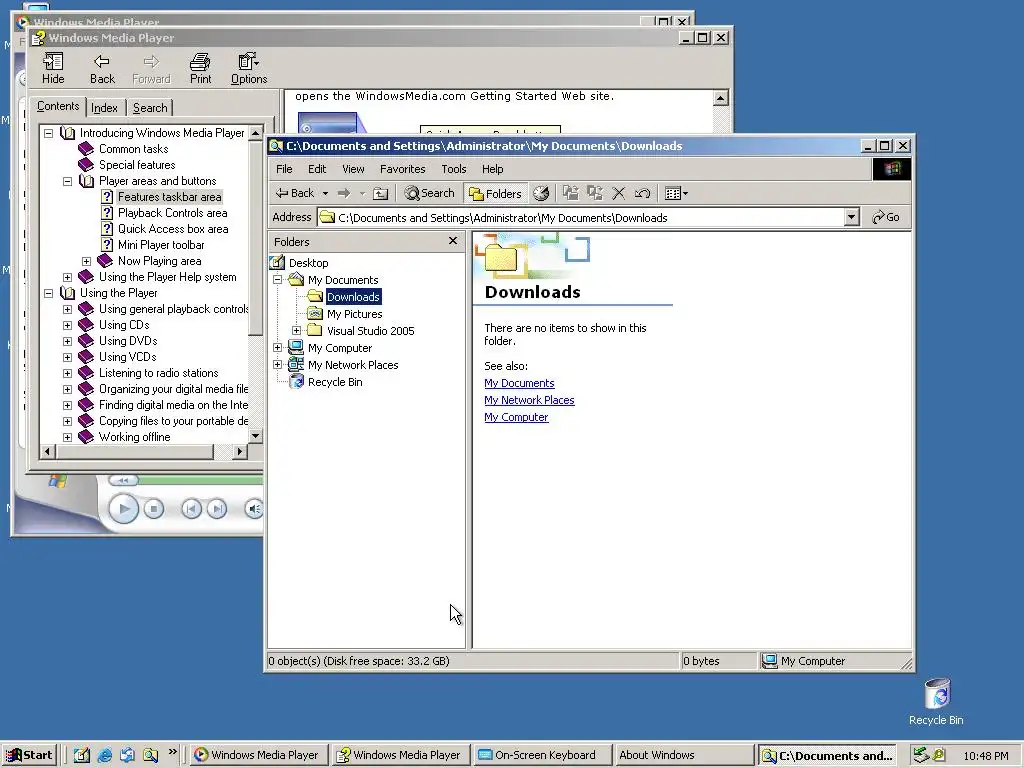Viewport: 1024px width, 768px height.
Task: Go Back in the Help window toolbar
Action: tap(102, 68)
